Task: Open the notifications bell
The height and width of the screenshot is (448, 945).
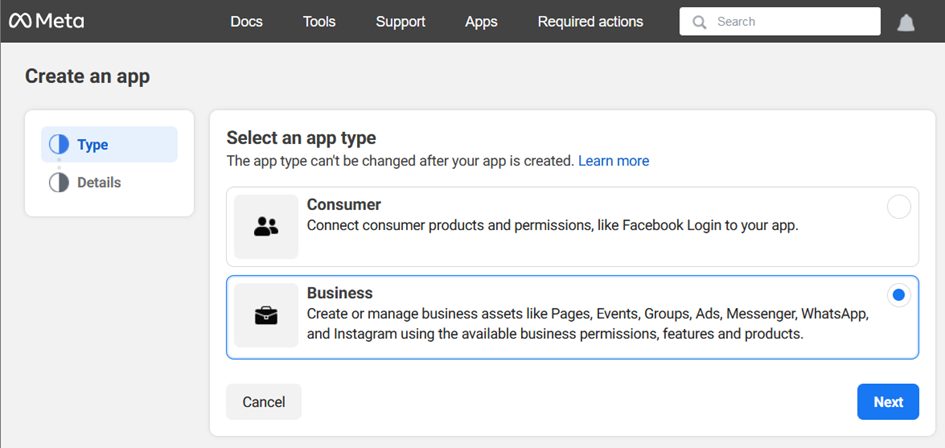Action: pyautogui.click(x=905, y=22)
